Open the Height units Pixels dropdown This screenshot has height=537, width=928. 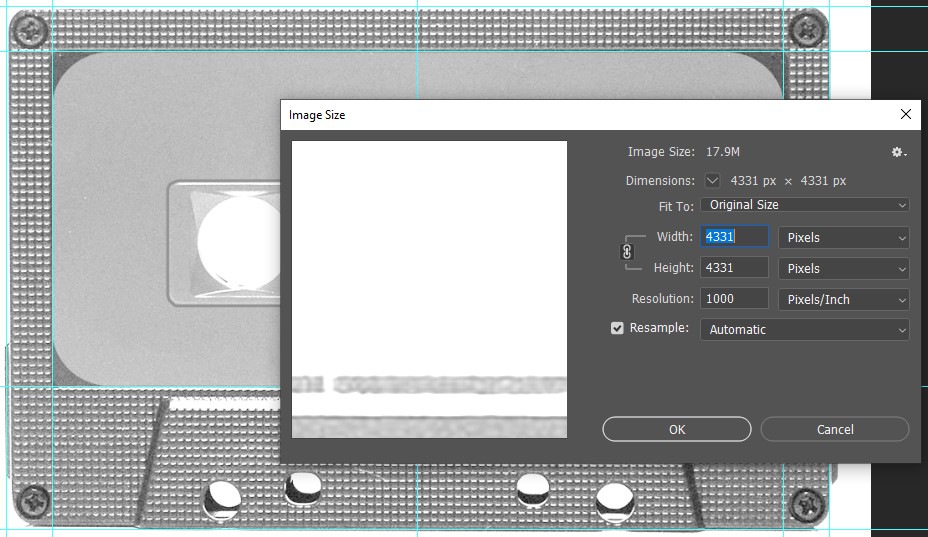point(843,269)
